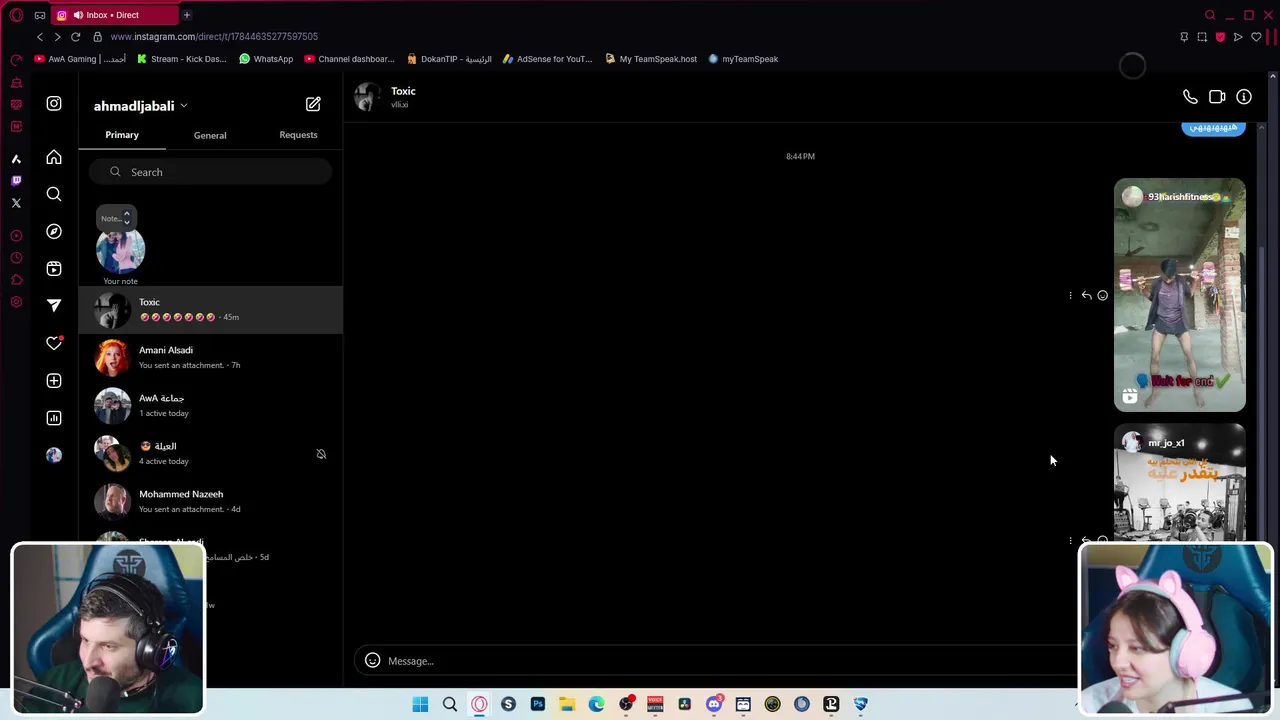Viewport: 1280px width, 720px height.
Task: Open Microsoft Edge from the taskbar
Action: pos(596,704)
